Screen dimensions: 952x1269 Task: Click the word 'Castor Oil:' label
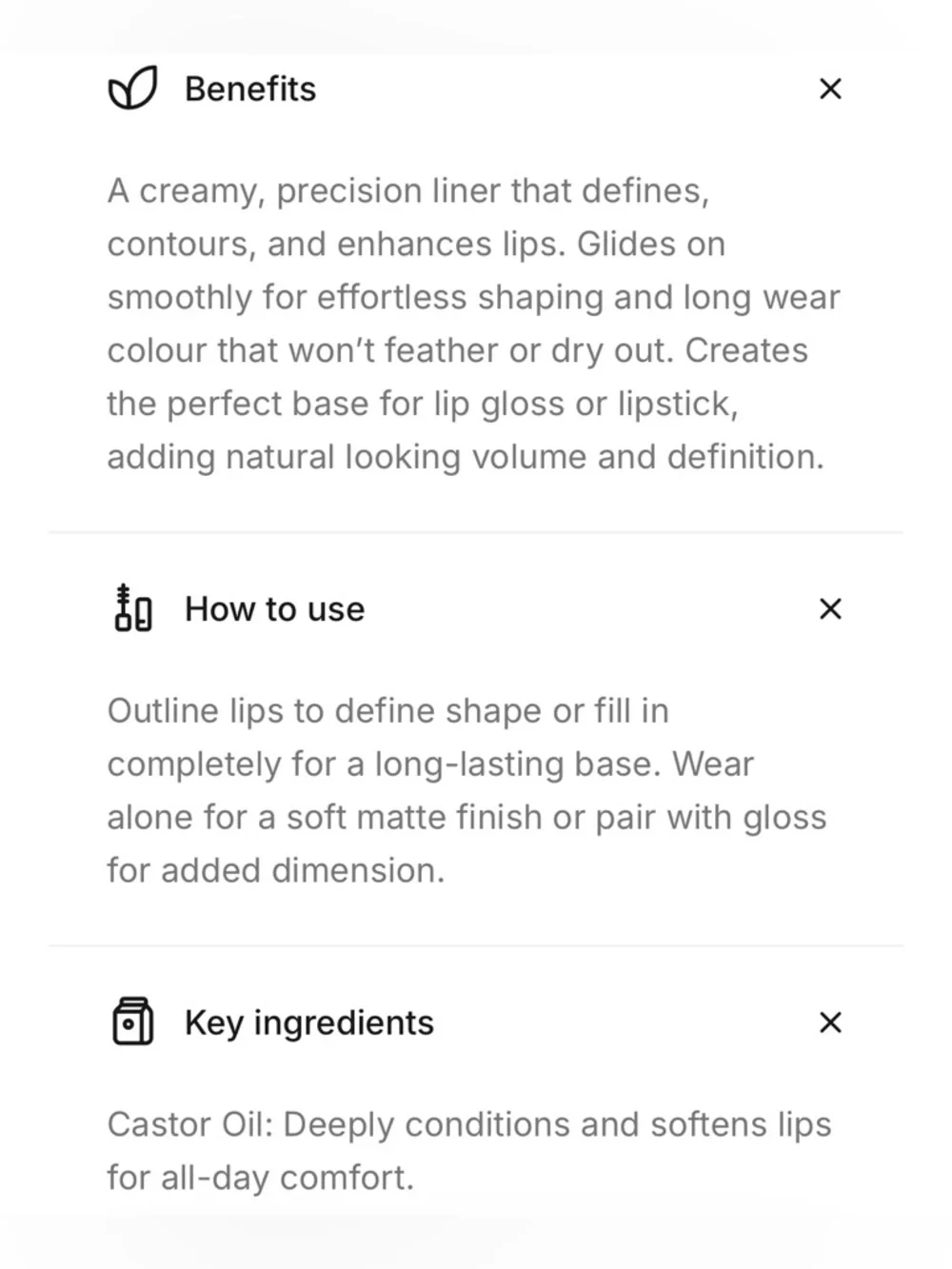[x=190, y=1124]
